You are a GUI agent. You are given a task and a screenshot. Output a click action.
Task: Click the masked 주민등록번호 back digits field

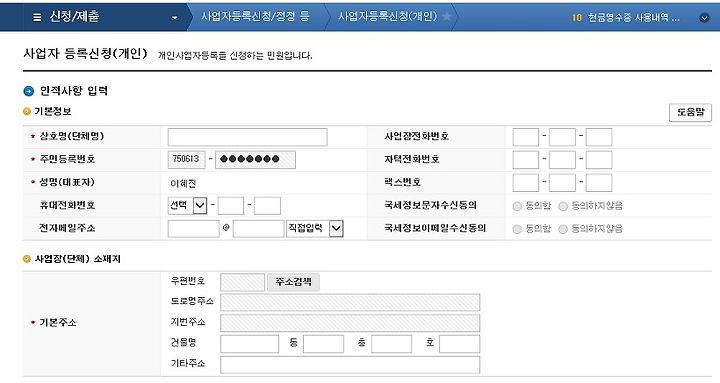(255, 159)
